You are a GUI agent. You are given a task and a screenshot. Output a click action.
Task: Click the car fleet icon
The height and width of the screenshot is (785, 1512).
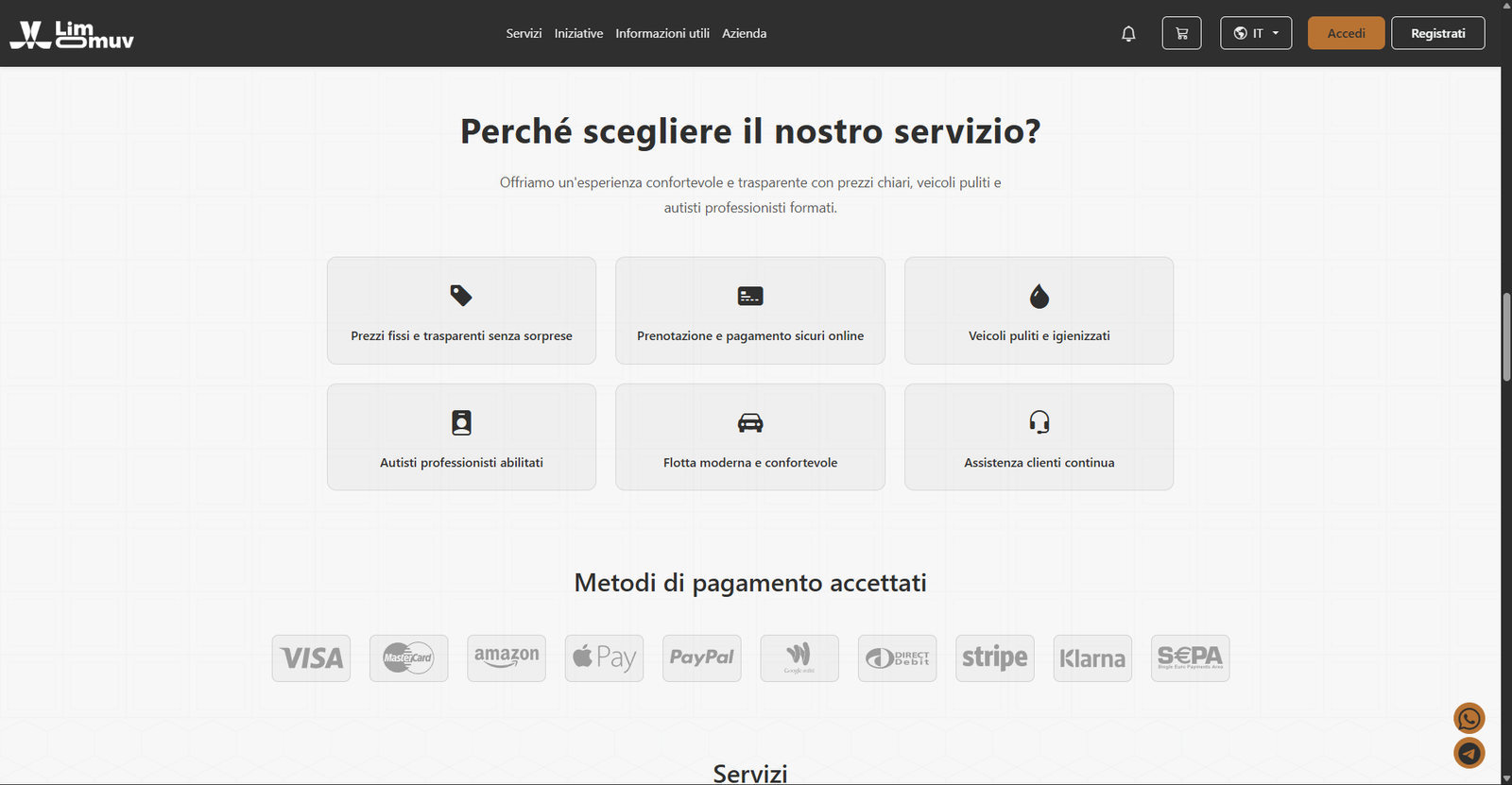(x=750, y=422)
